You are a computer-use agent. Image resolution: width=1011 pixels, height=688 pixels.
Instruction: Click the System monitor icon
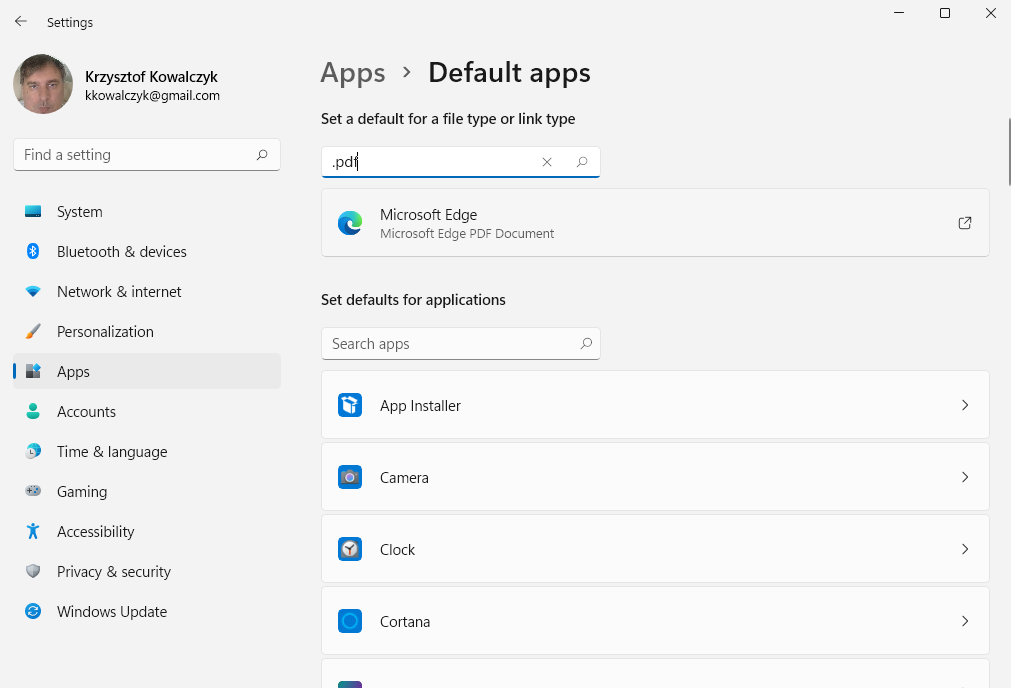(33, 211)
